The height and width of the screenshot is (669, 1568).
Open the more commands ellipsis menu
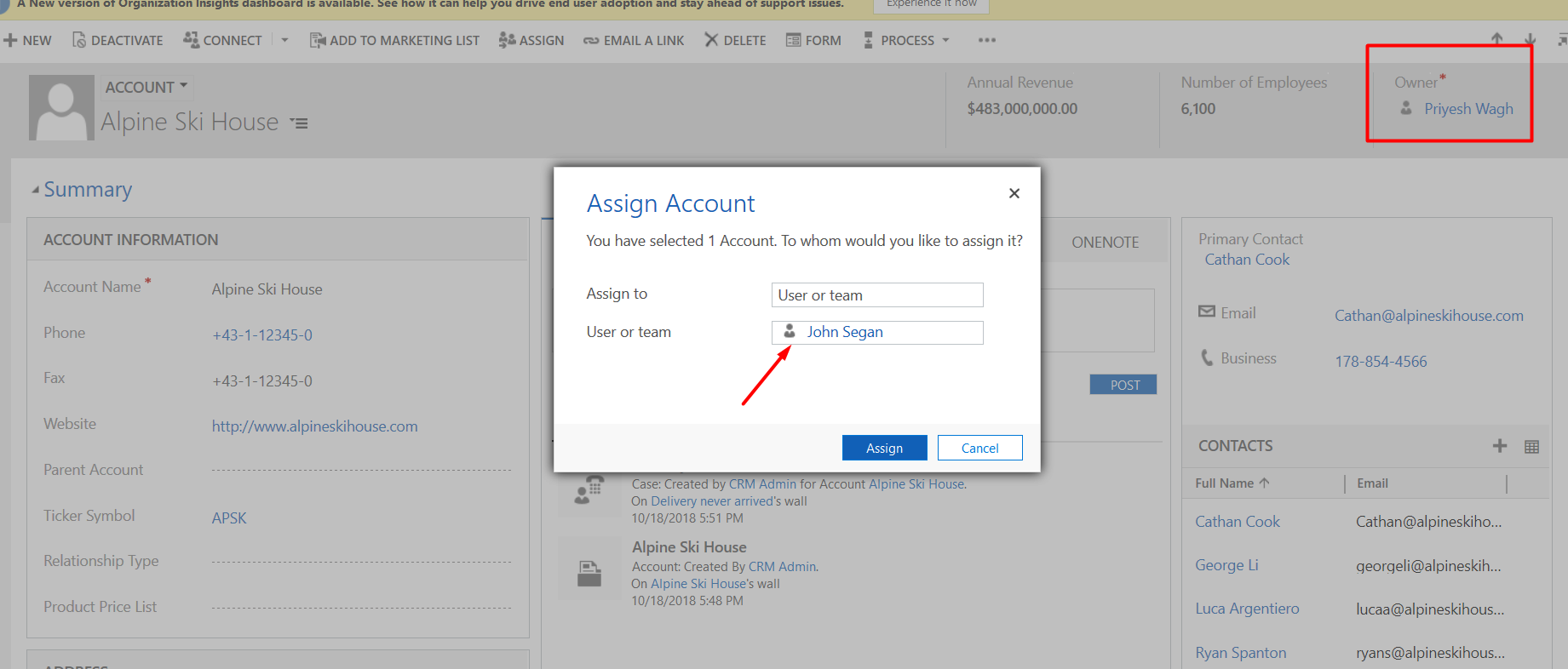coord(986,40)
